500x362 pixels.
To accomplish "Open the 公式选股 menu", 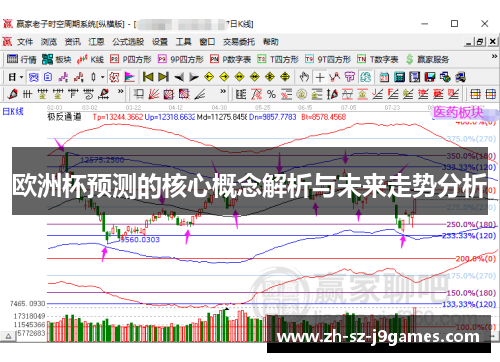I will pyautogui.click(x=128, y=42).
